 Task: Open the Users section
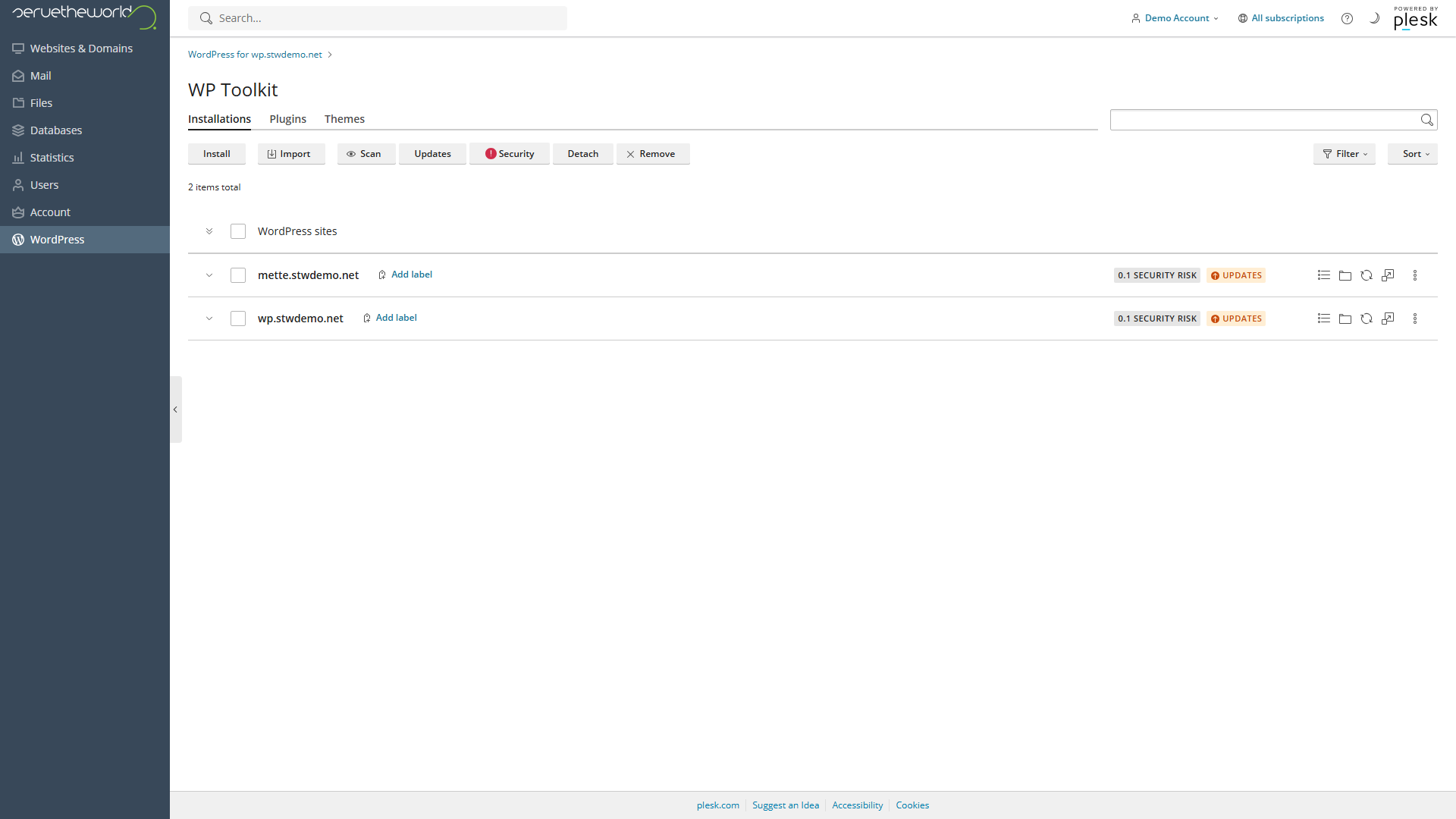tap(85, 185)
